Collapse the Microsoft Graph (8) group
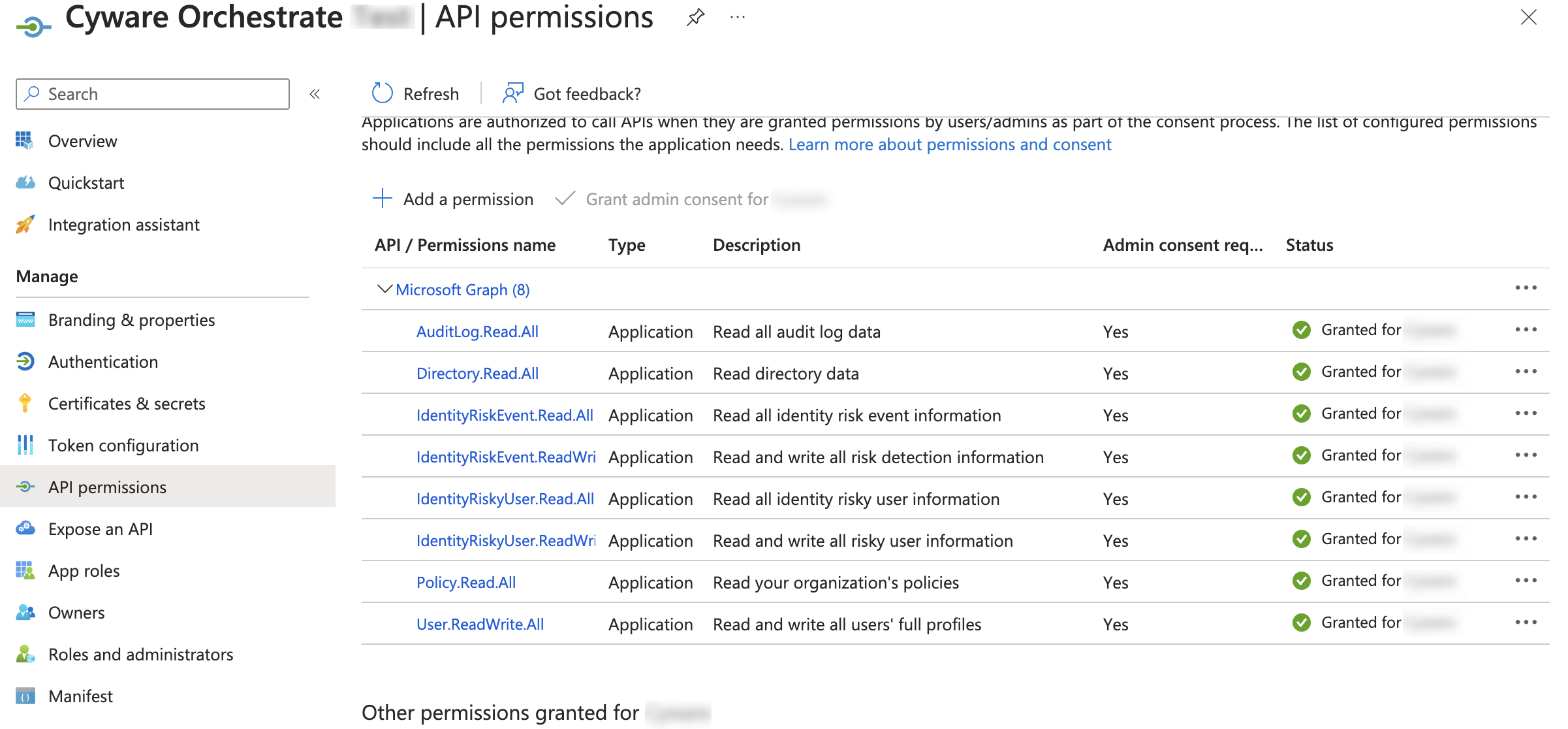This screenshot has width=1568, height=729. click(x=384, y=289)
